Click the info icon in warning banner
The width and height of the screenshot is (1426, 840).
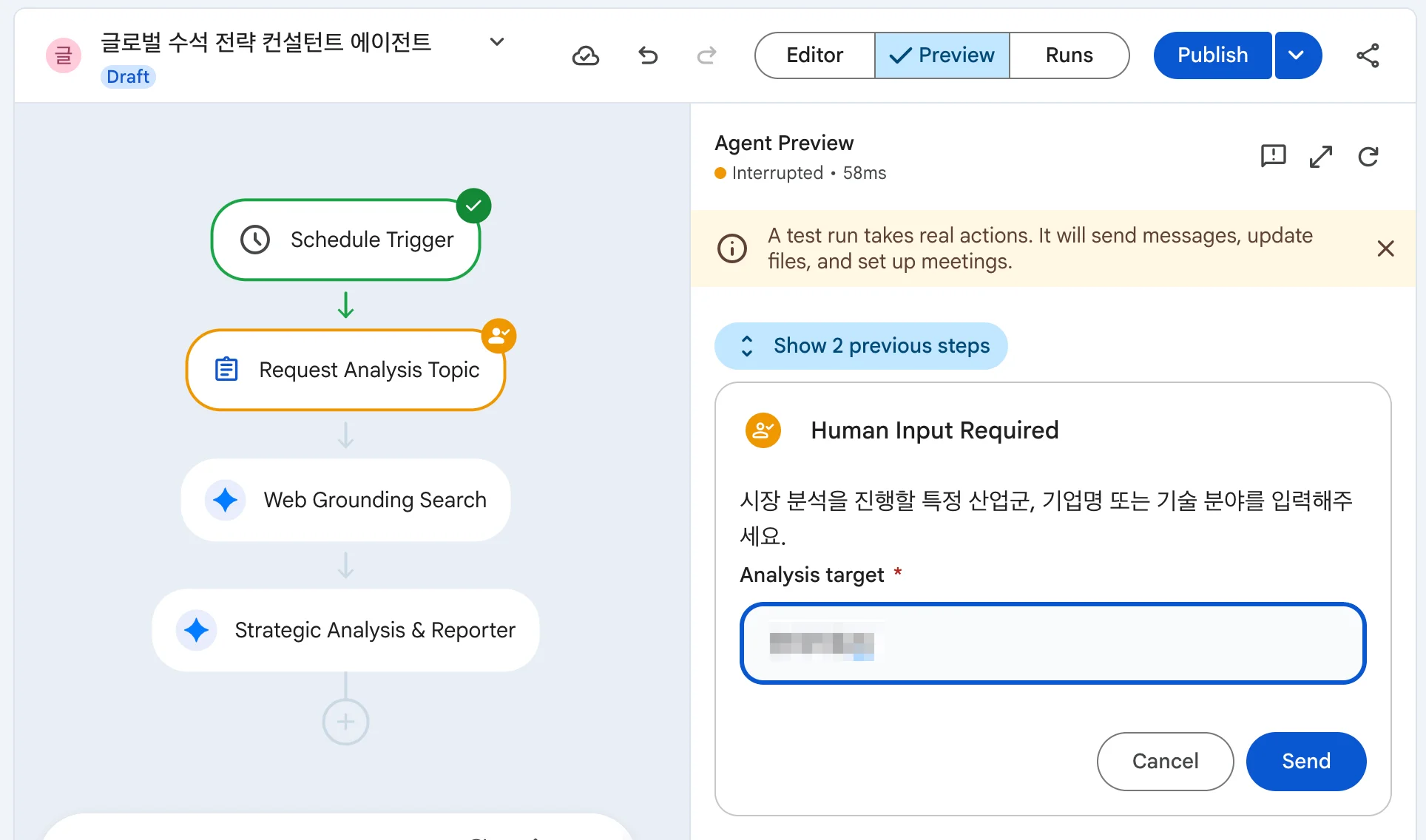pyautogui.click(x=732, y=248)
